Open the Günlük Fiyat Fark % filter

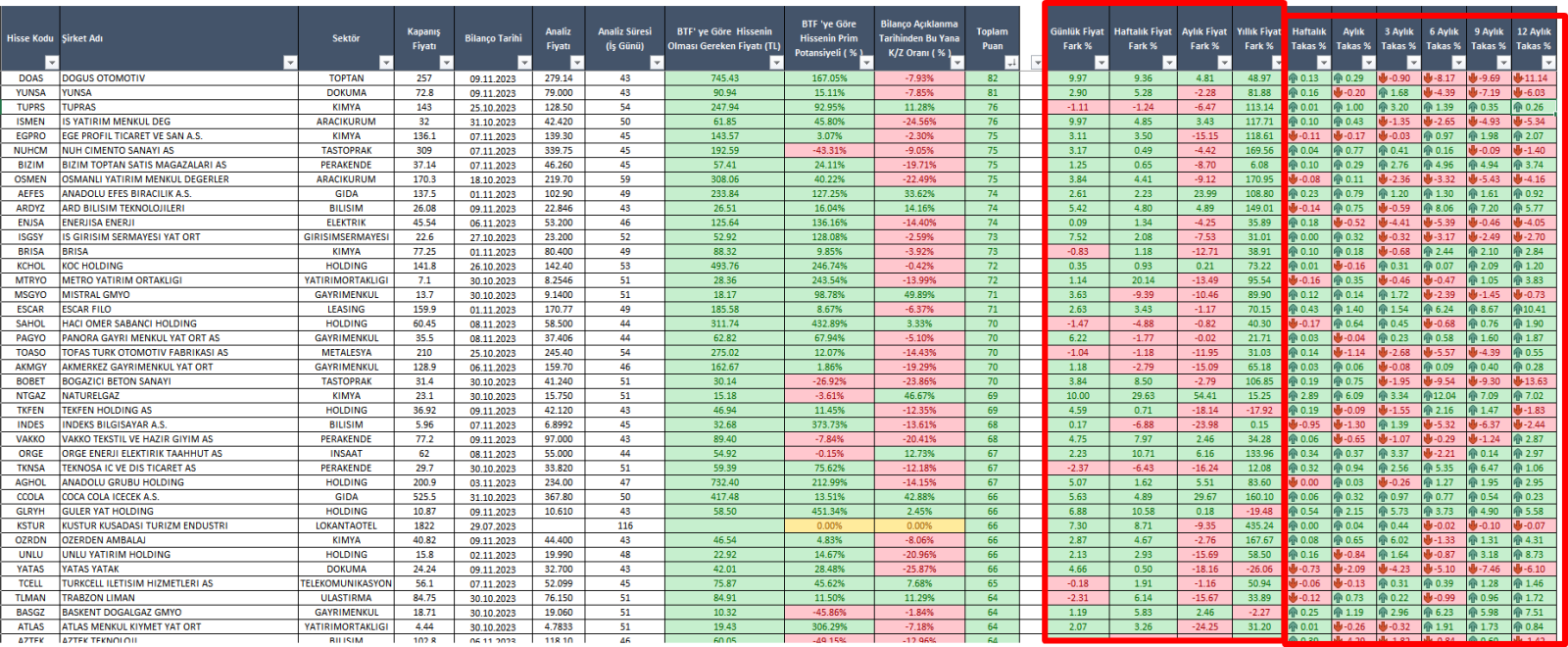click(x=1101, y=63)
